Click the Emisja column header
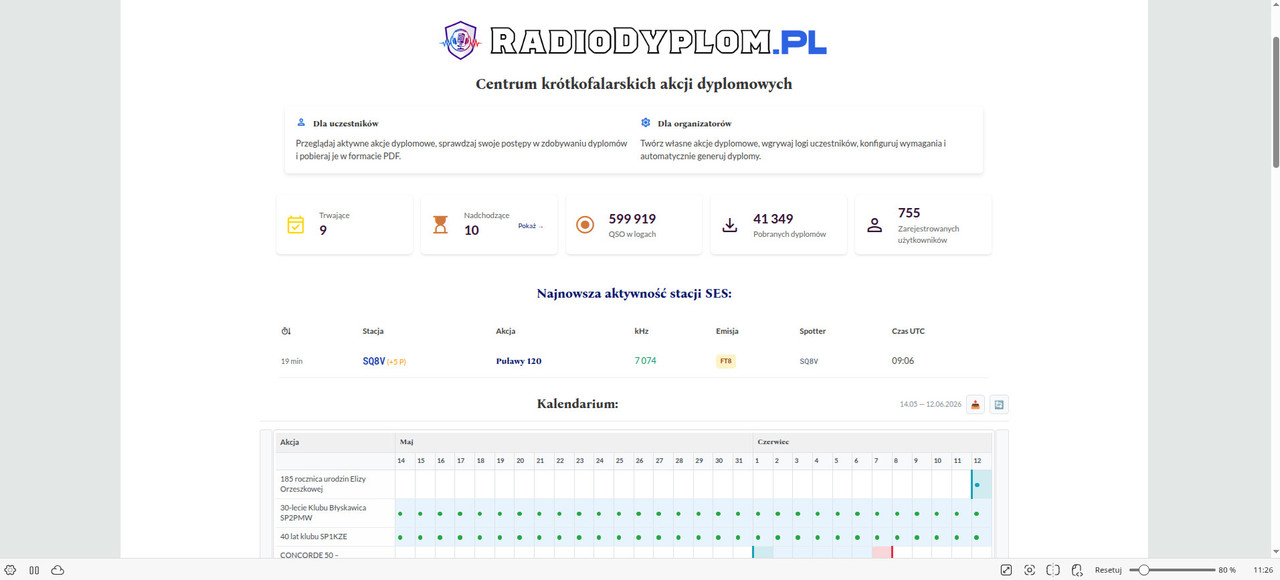1280x580 pixels. 727,331
